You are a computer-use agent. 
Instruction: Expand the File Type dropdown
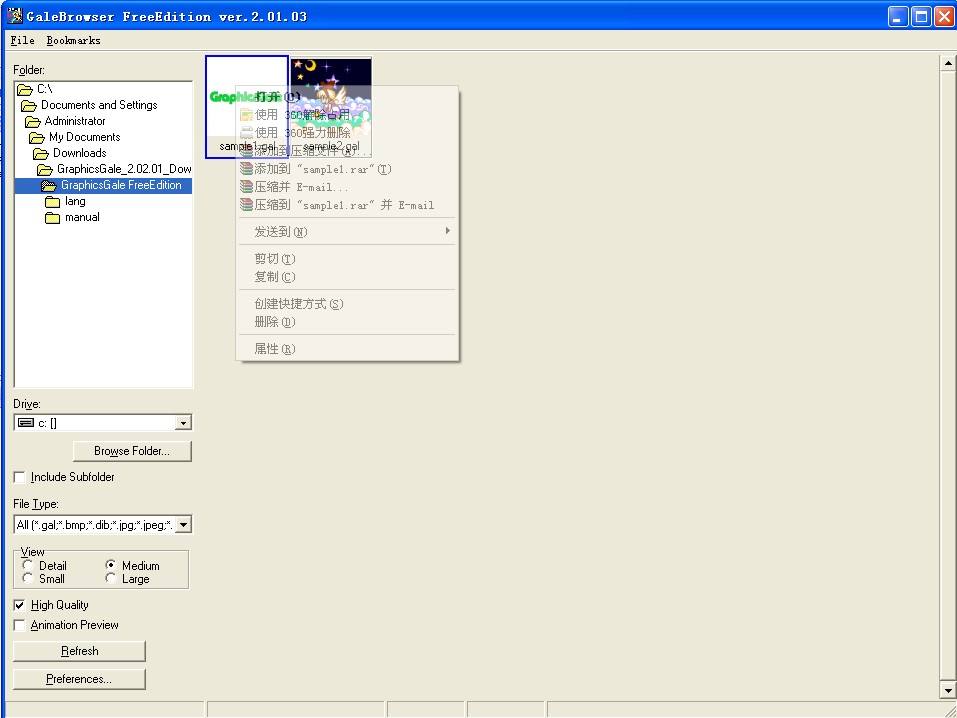pos(183,524)
